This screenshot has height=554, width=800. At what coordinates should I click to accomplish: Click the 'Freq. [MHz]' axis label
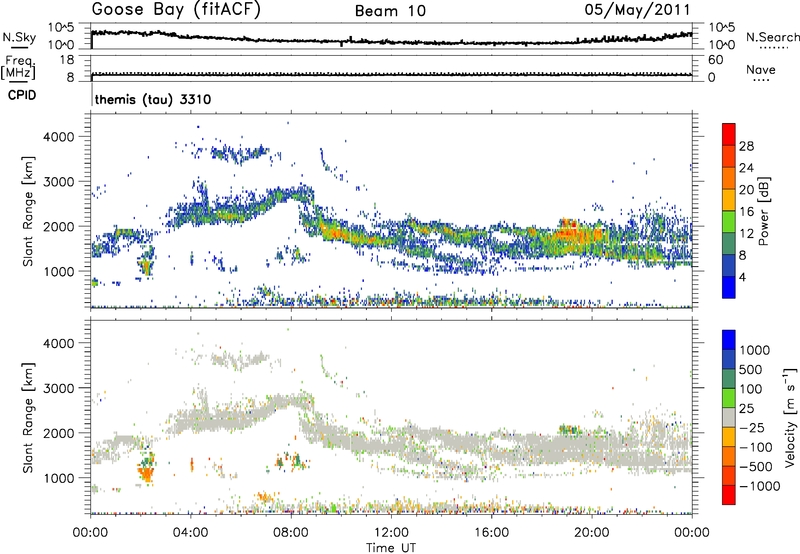[19, 67]
